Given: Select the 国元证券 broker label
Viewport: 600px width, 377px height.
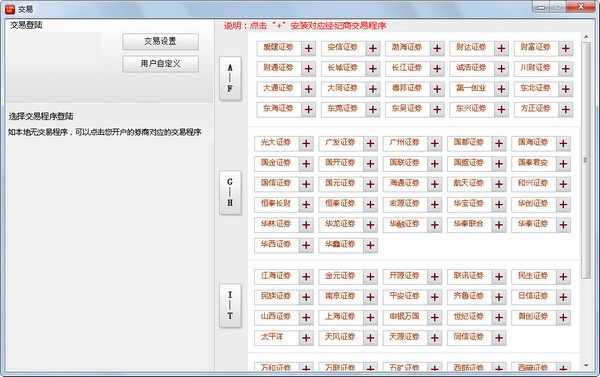Looking at the screenshot, I should tap(340, 183).
